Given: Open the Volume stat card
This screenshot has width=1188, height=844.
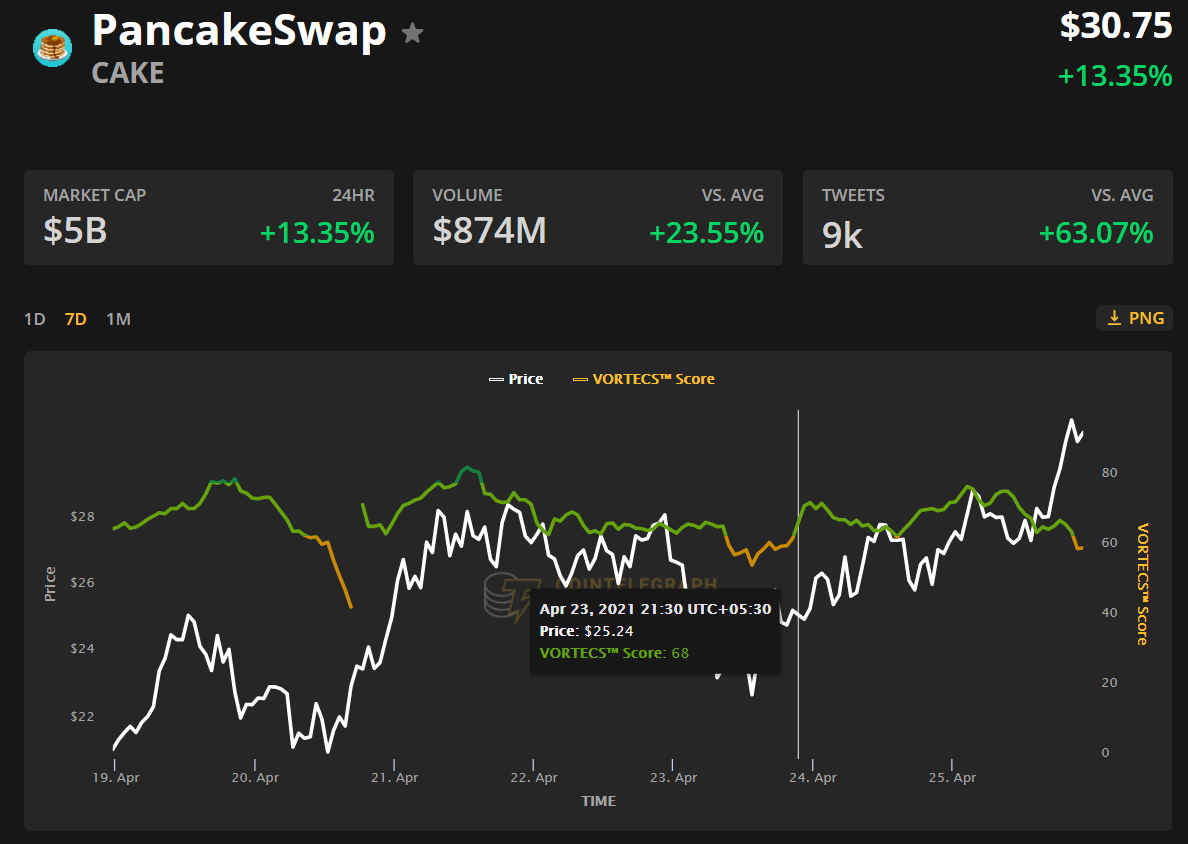Looking at the screenshot, I should (x=597, y=217).
